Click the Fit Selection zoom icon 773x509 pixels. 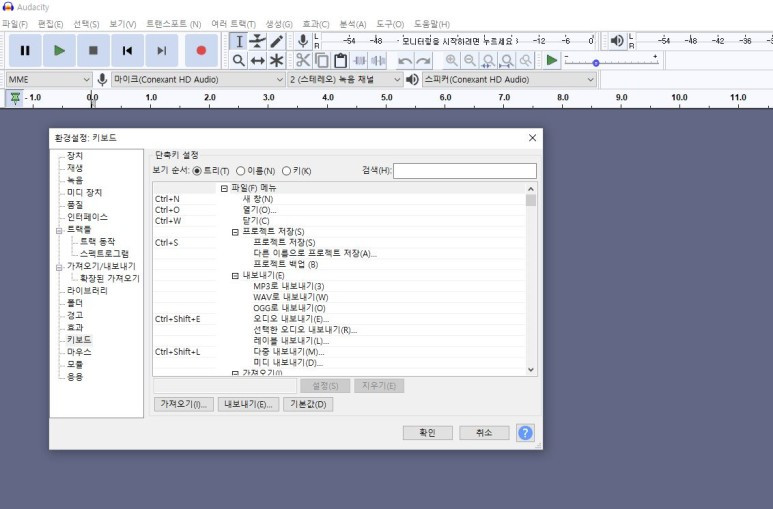[x=489, y=61]
